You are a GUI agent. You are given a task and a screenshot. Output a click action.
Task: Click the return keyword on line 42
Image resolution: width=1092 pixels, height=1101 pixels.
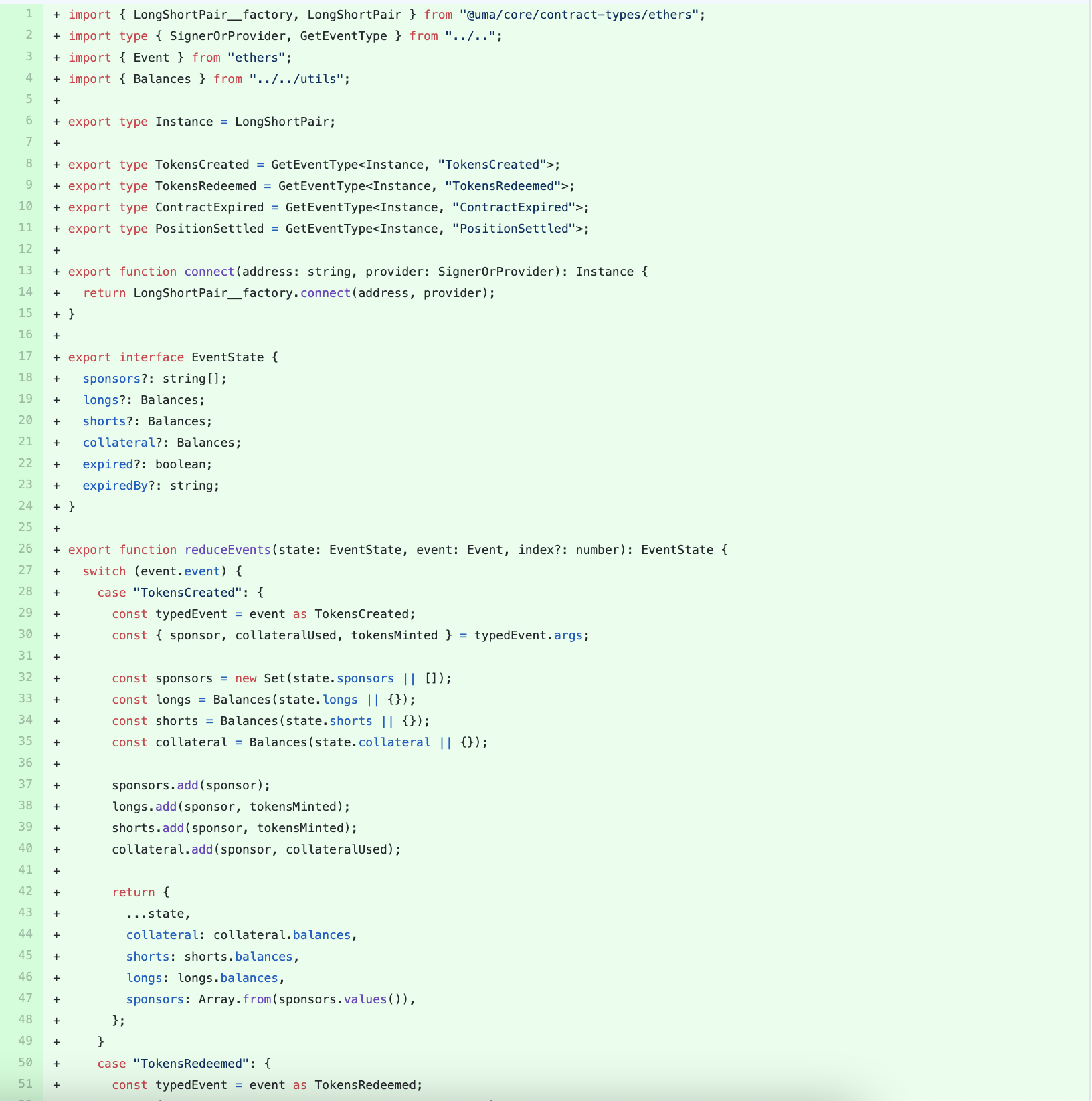pos(133,892)
